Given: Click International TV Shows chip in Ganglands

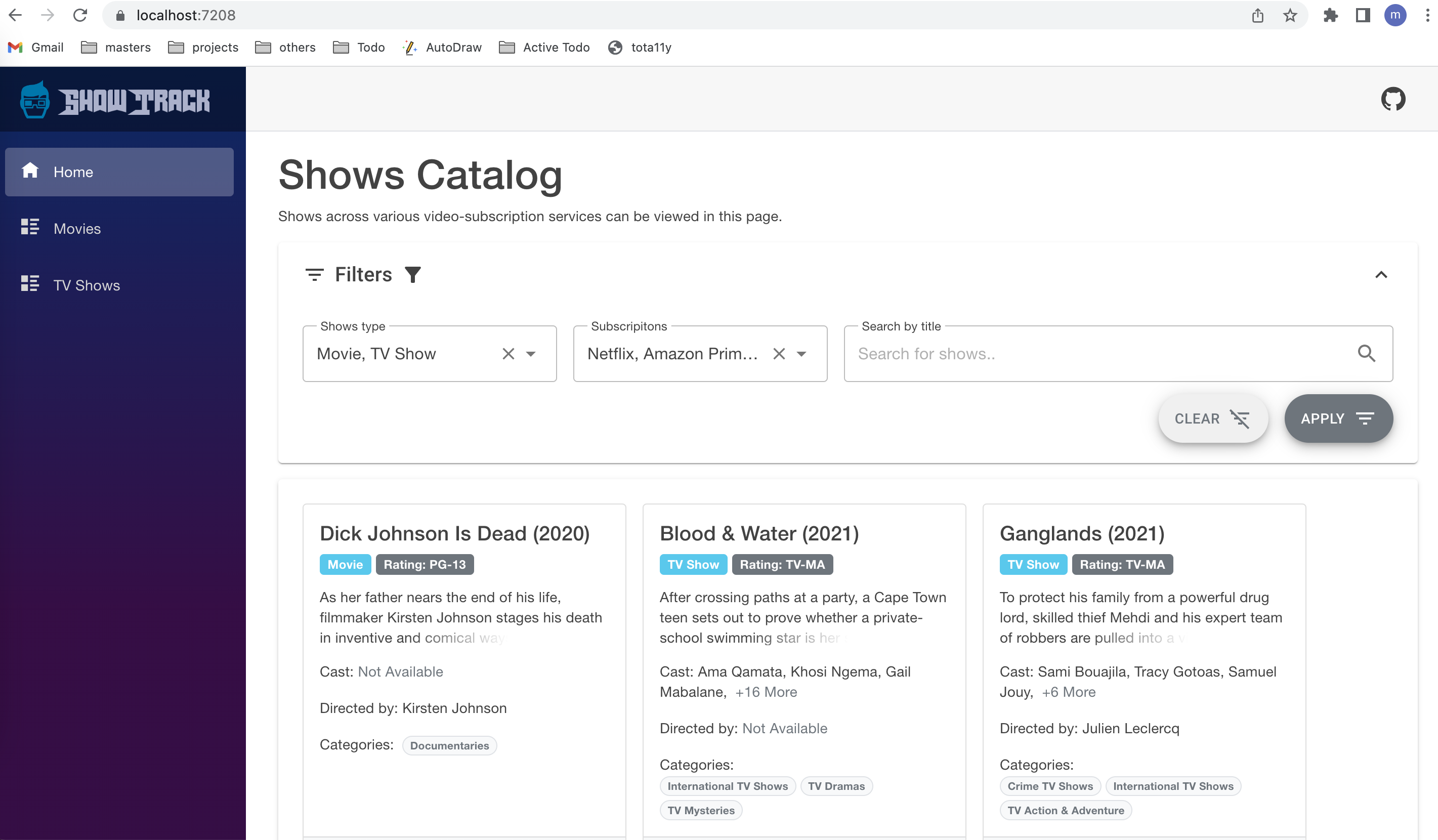Looking at the screenshot, I should tap(1173, 786).
